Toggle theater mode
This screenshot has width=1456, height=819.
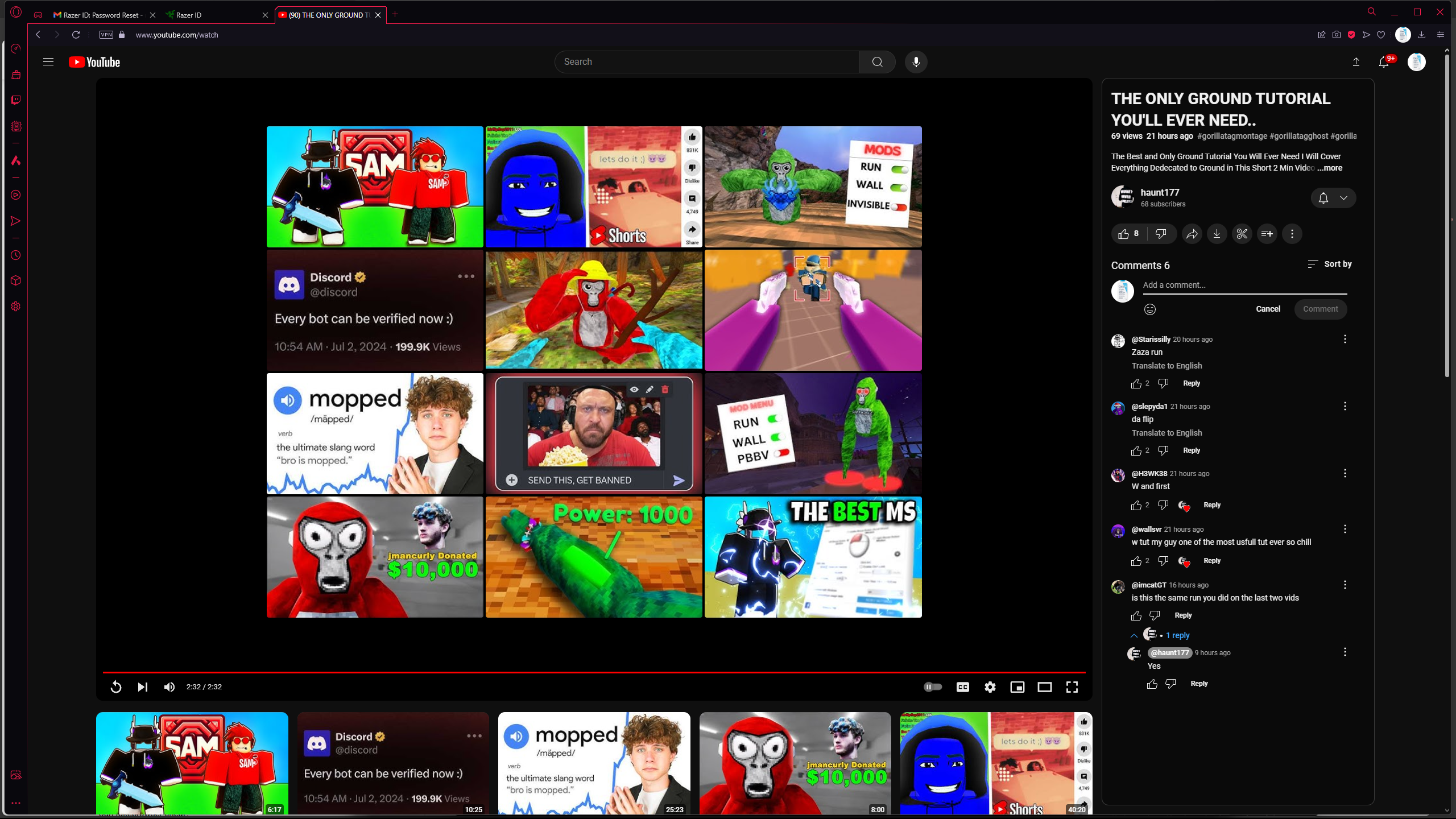click(1045, 687)
